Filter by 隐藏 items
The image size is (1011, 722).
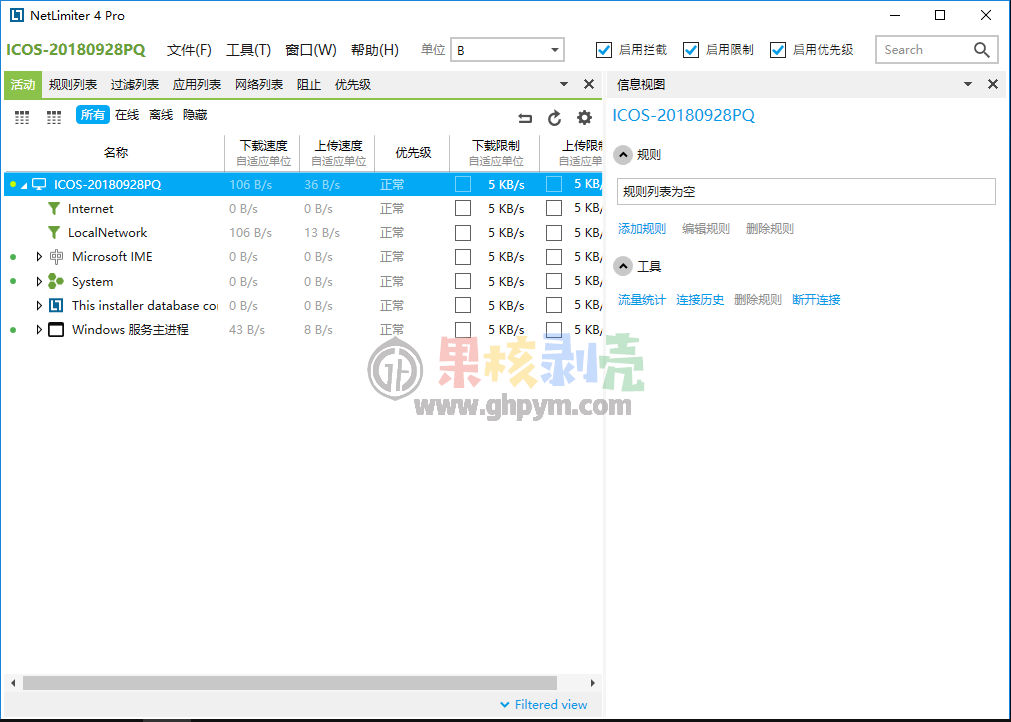[x=195, y=115]
